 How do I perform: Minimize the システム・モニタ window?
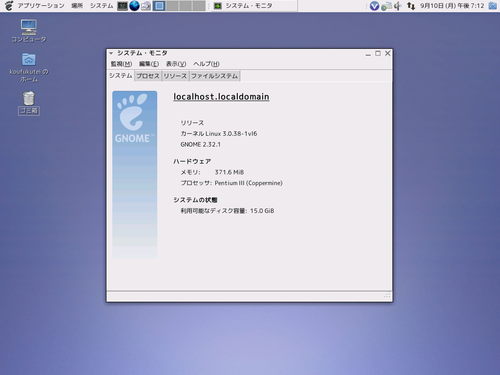(368, 53)
